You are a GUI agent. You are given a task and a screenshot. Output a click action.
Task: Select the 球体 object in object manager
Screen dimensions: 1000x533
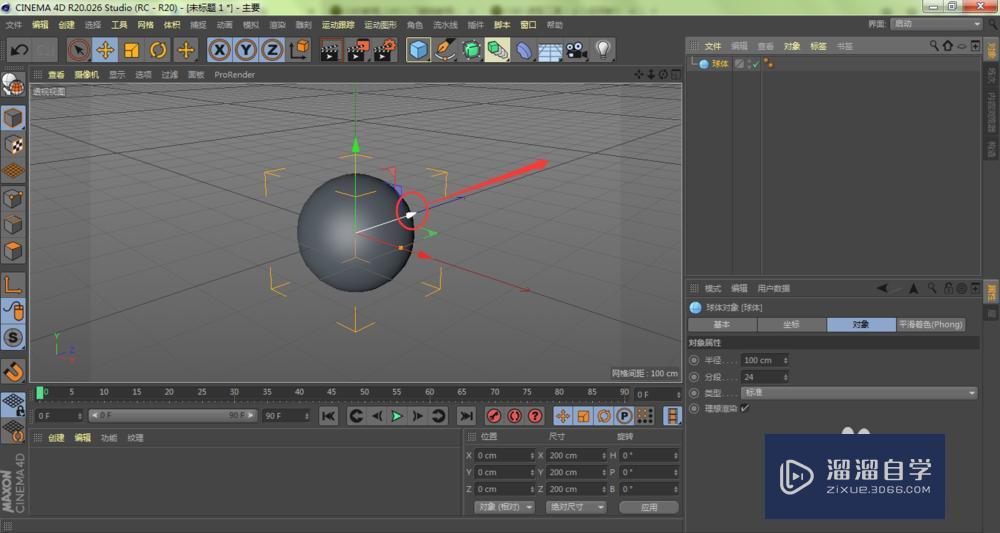(719, 64)
